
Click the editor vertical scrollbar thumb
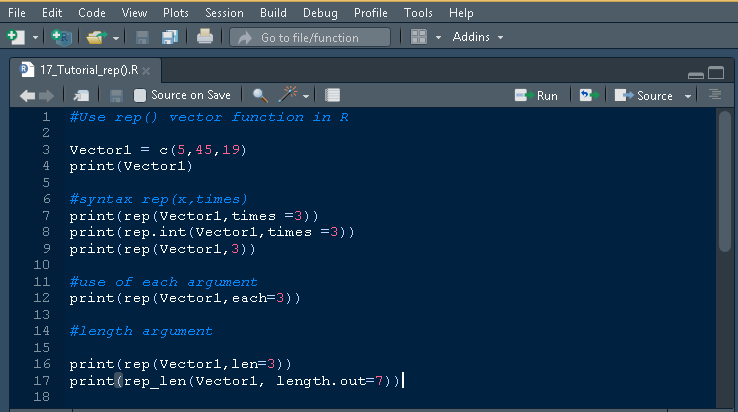[724, 181]
